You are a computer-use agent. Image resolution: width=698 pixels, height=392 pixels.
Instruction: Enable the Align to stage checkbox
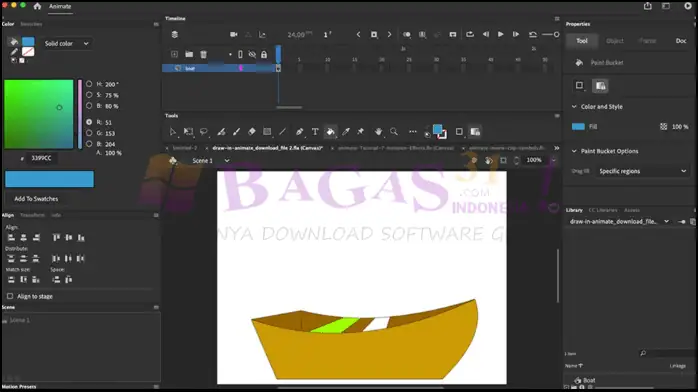tap(10, 296)
